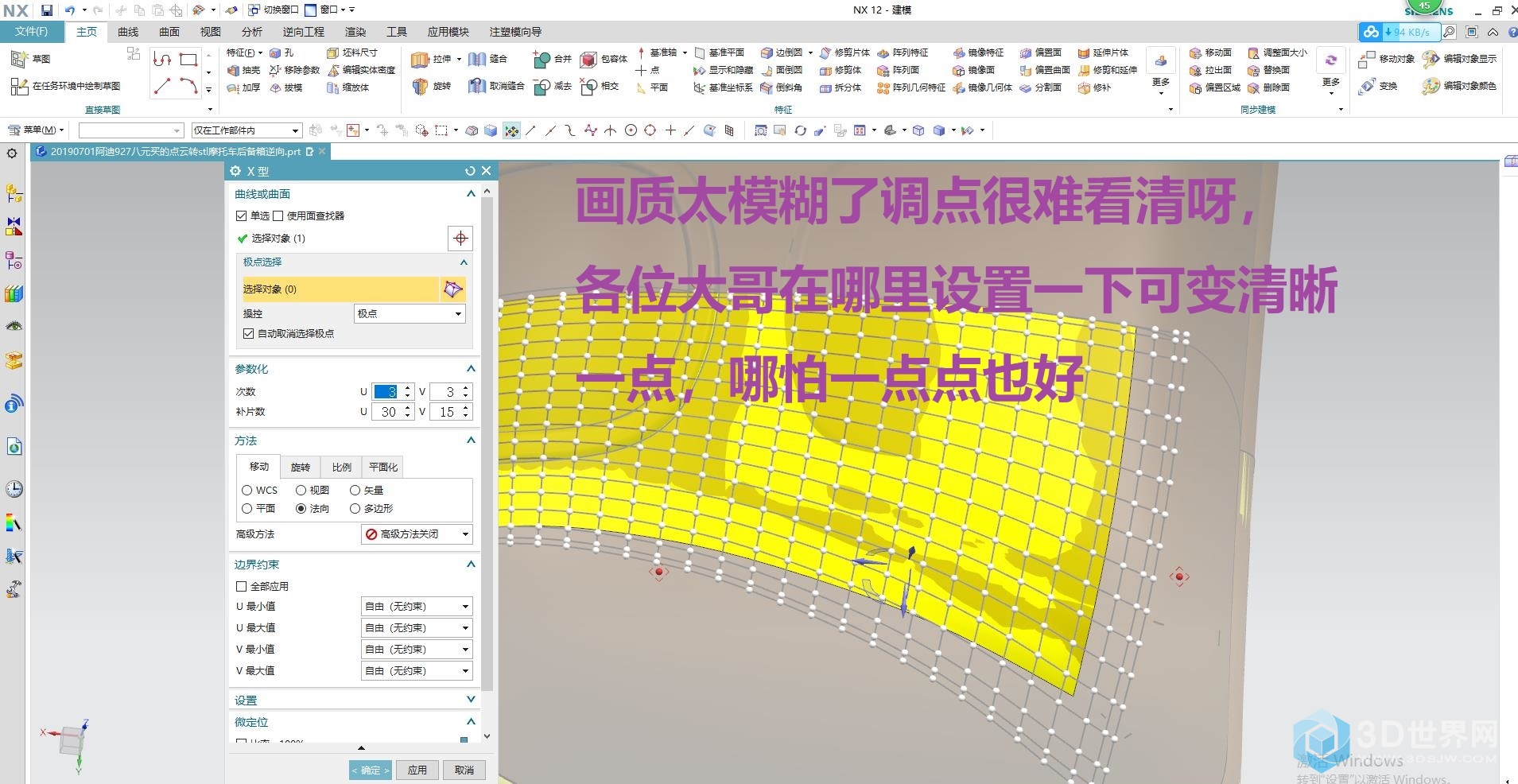Select the 减去 subtract tool

coord(553,86)
